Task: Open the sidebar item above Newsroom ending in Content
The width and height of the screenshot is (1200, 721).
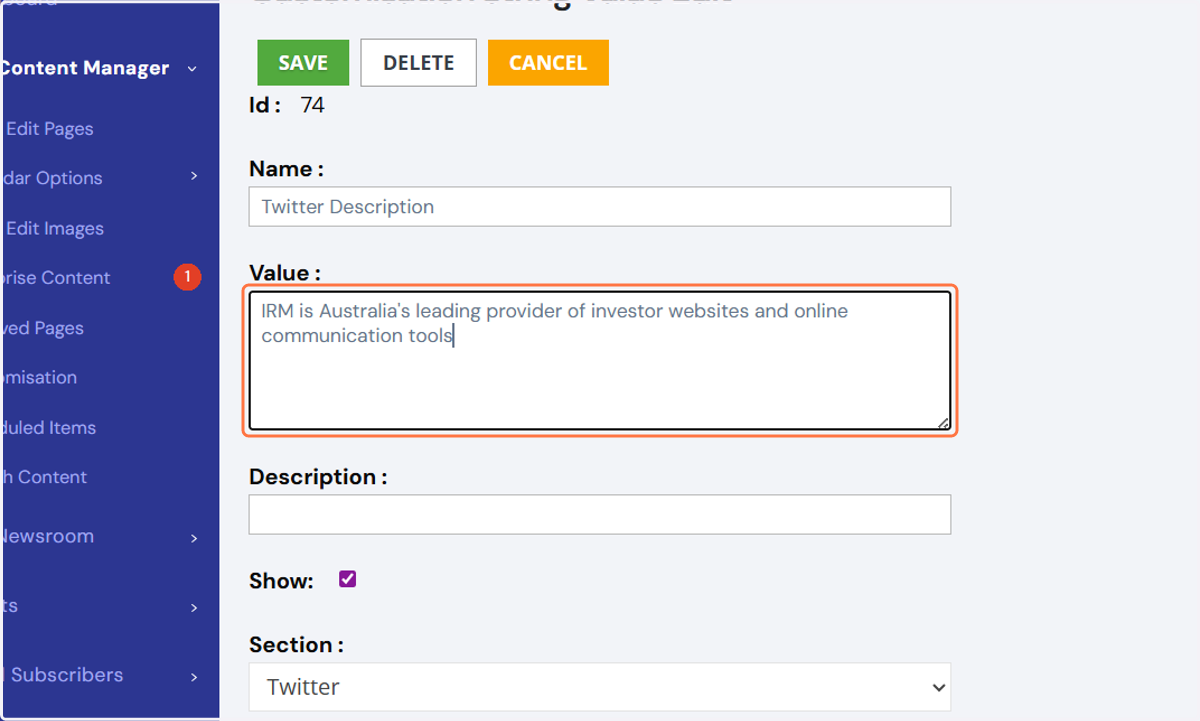Action: point(45,477)
